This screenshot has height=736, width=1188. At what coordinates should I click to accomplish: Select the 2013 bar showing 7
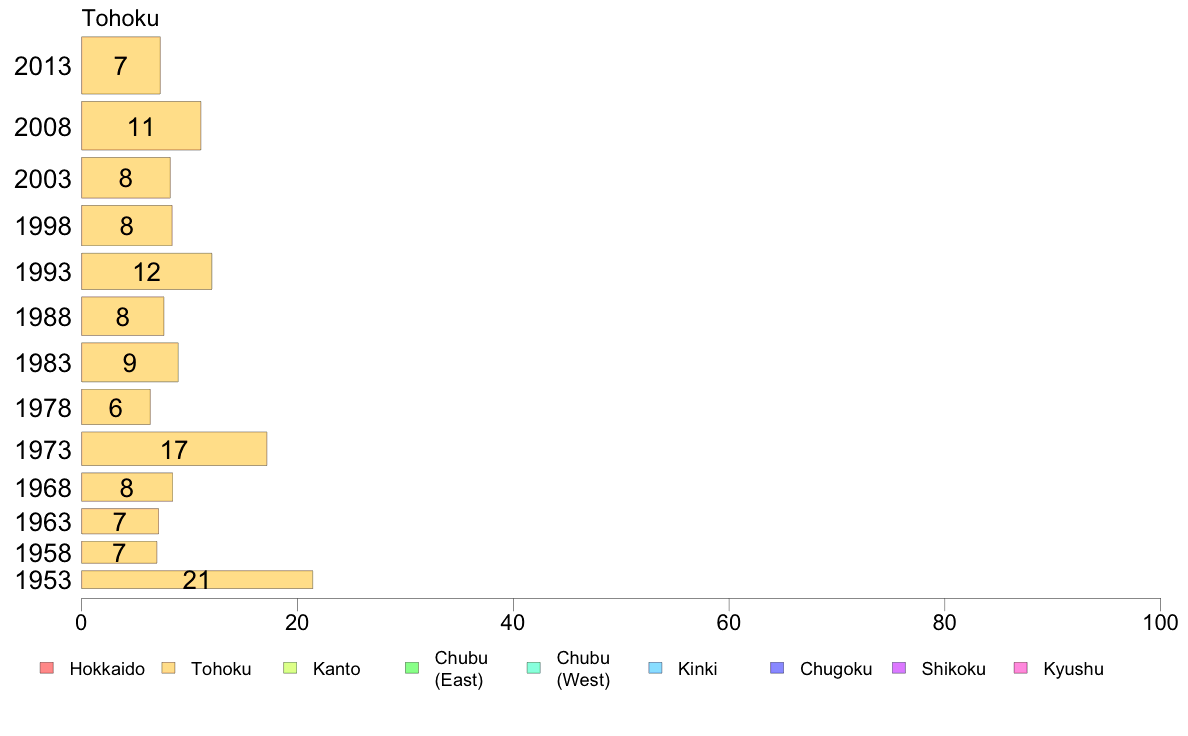(121, 65)
